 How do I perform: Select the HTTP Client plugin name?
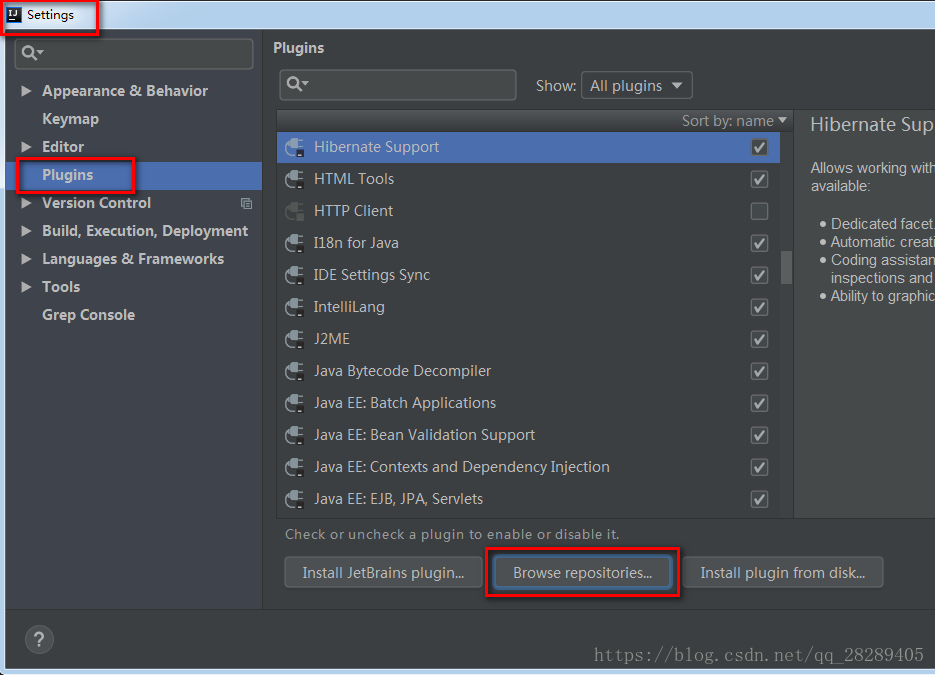353,211
